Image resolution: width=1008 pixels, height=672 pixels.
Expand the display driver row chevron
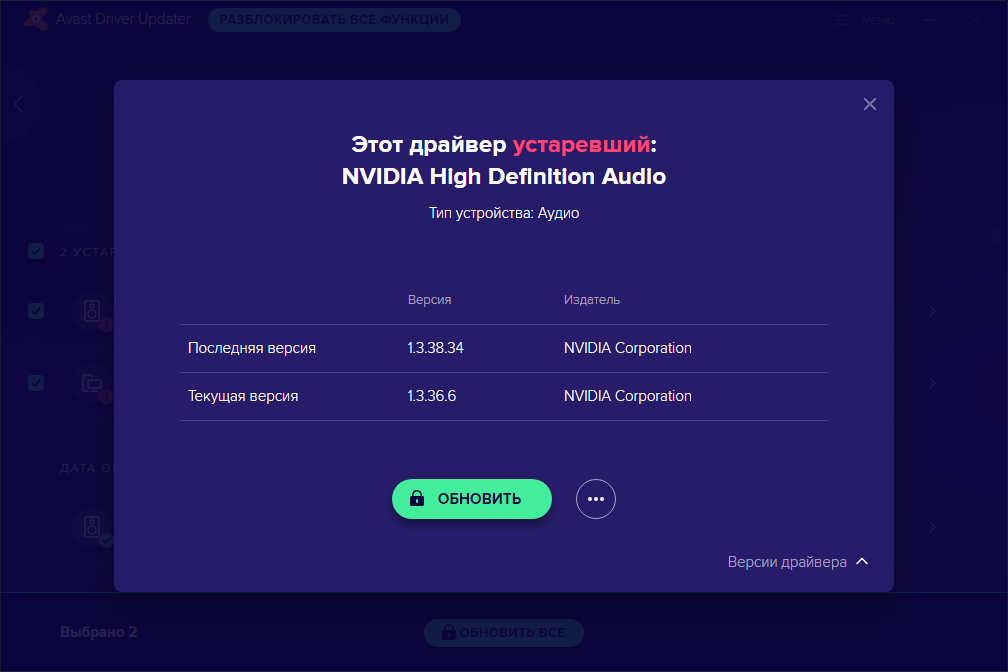click(x=932, y=383)
